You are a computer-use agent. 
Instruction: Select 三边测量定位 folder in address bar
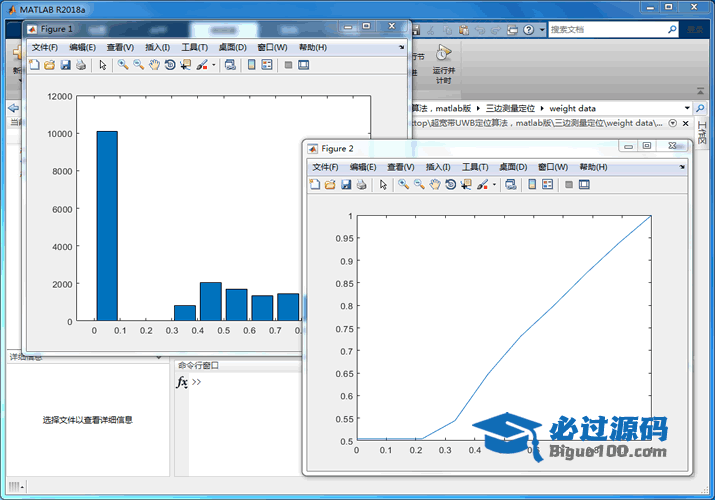coord(510,108)
